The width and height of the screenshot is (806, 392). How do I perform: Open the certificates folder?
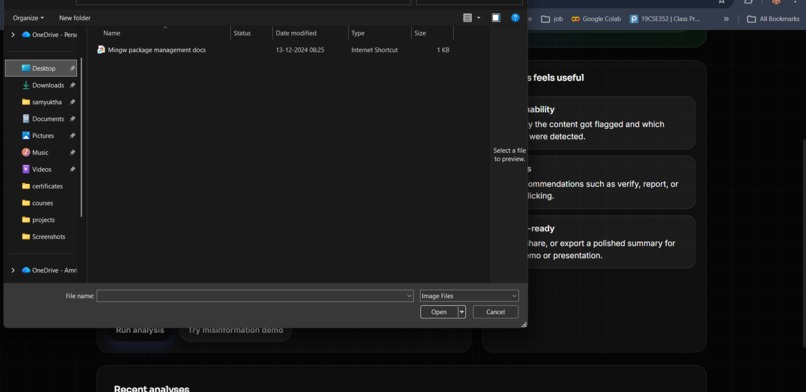click(43, 186)
